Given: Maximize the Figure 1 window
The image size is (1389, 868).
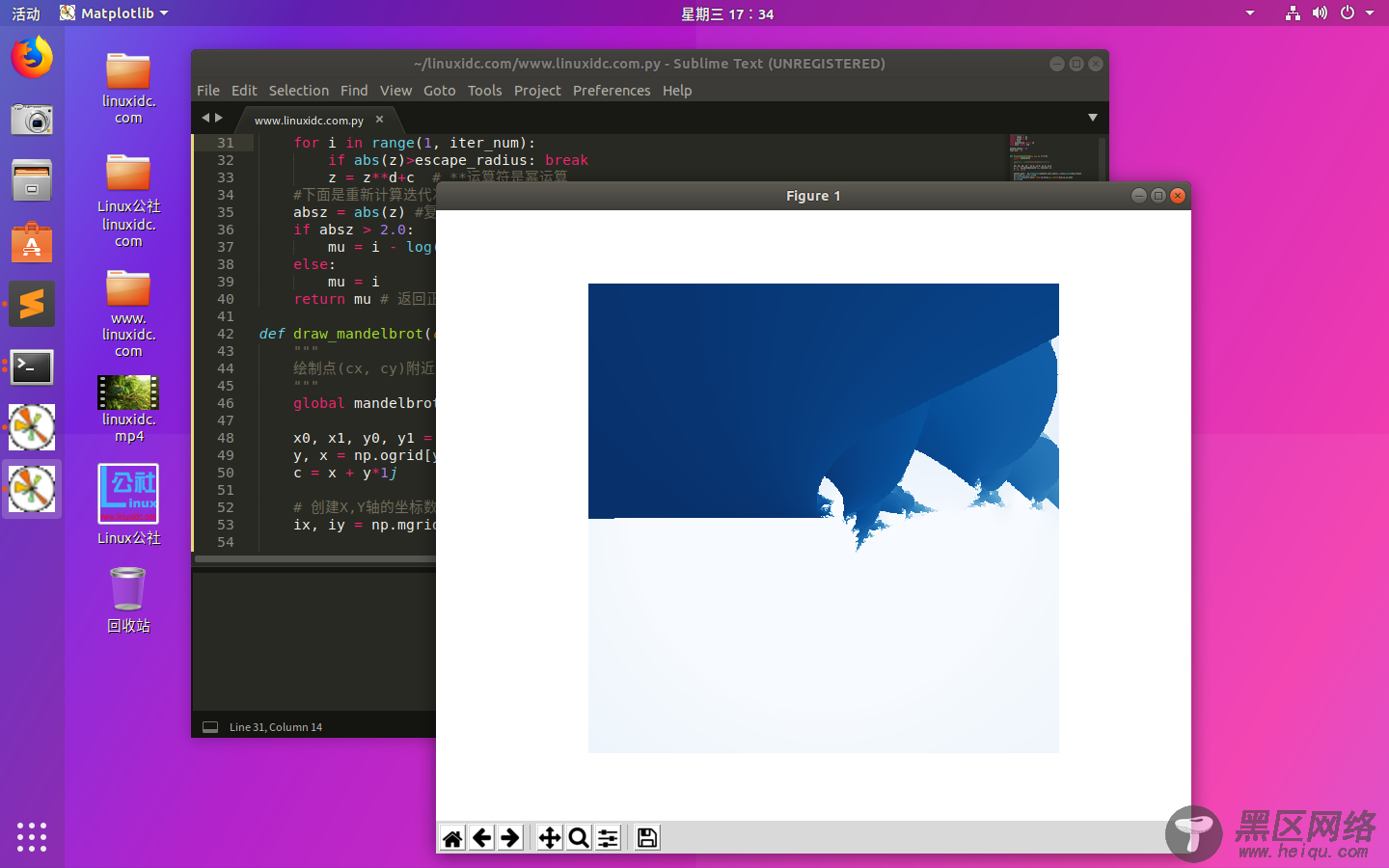Looking at the screenshot, I should [1157, 196].
